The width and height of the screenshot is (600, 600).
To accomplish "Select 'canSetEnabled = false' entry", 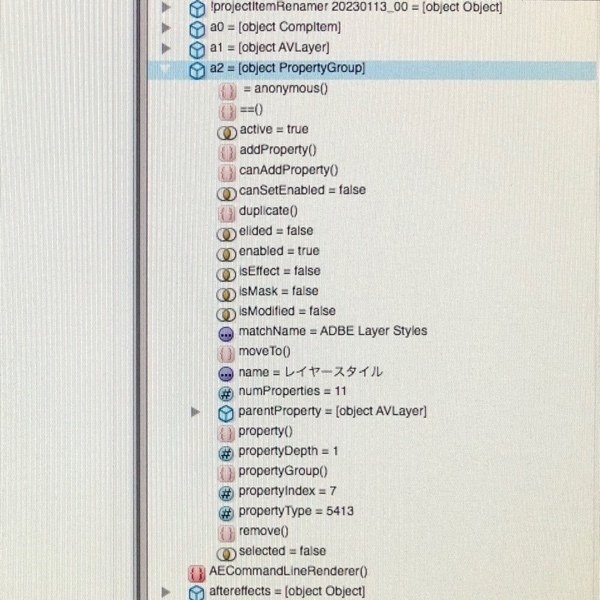I will (302, 190).
